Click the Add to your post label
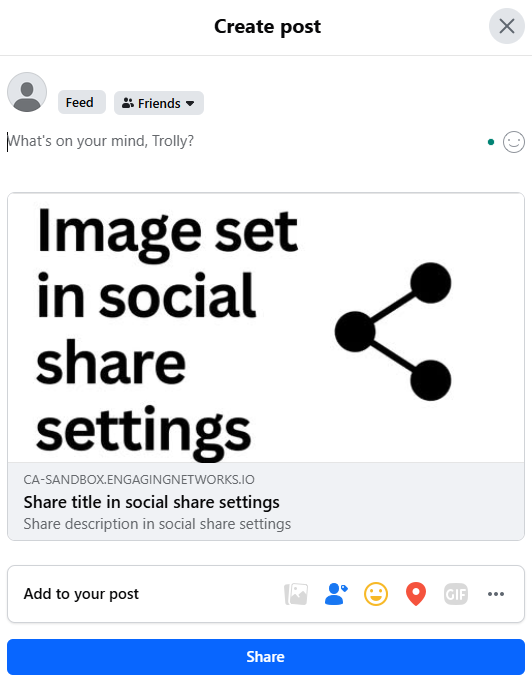Screen dimensions: 532x687 click(81, 594)
